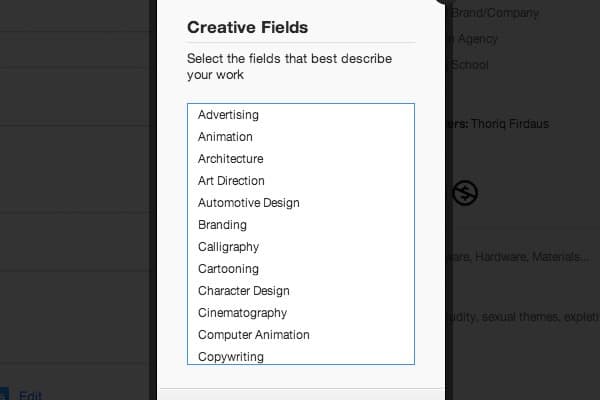The width and height of the screenshot is (600, 400).
Task: Pick the Cartooning option
Action: coord(301,269)
